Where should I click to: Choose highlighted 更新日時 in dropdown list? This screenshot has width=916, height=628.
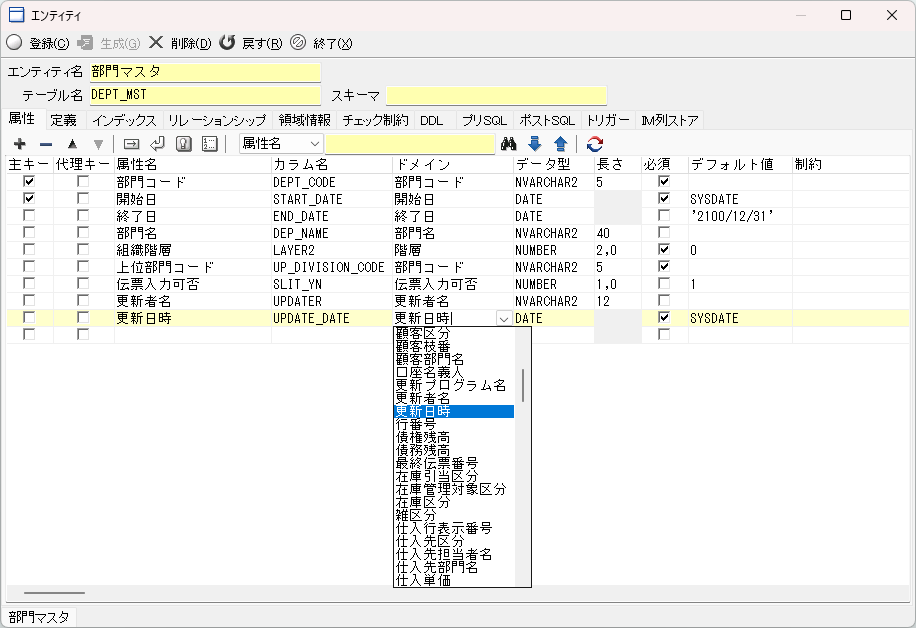(x=454, y=411)
